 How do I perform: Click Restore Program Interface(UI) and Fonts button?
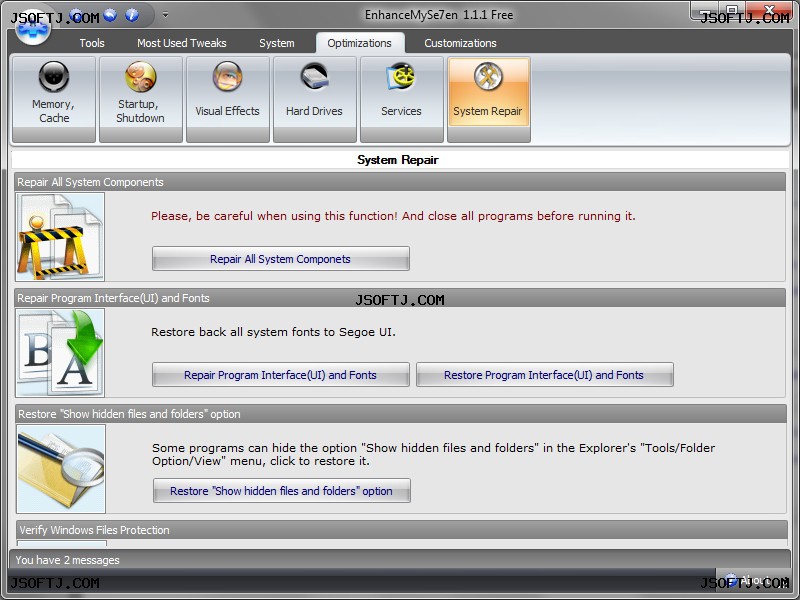544,375
